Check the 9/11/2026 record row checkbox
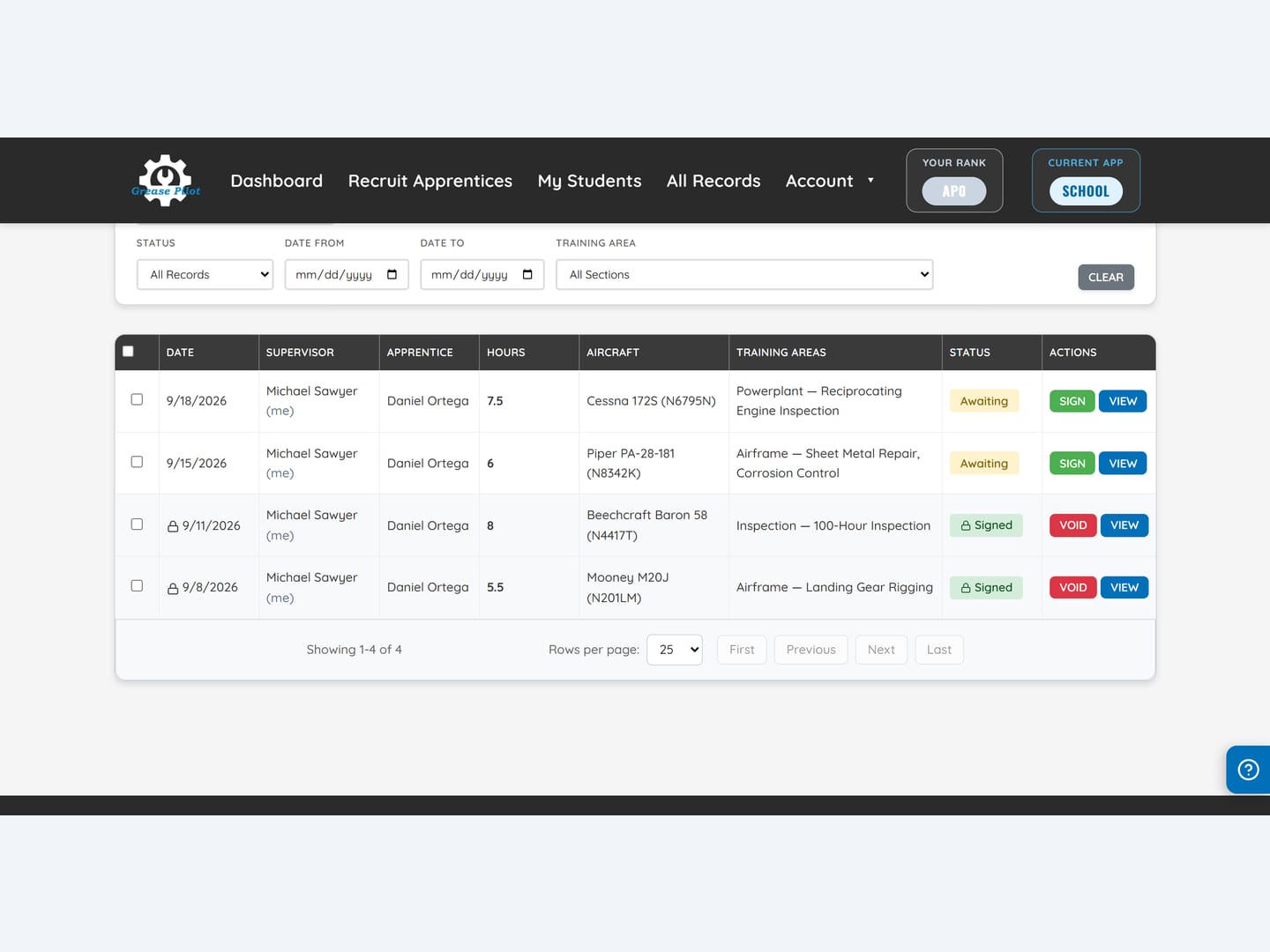1270x952 pixels. click(x=137, y=524)
